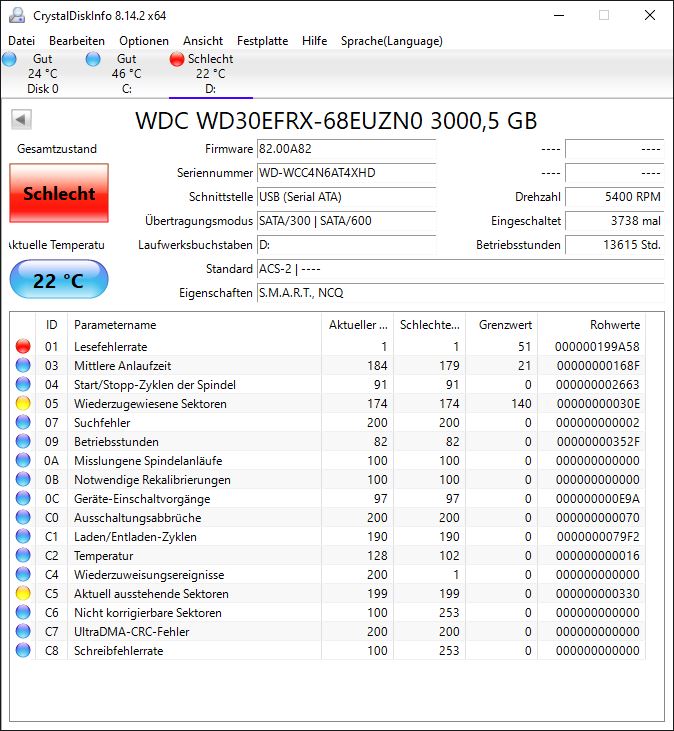Screen dimensions: 674x731
Task: Click yellow status icon for Aktuell ausstehende Sektoren
Action: [x=23, y=593]
